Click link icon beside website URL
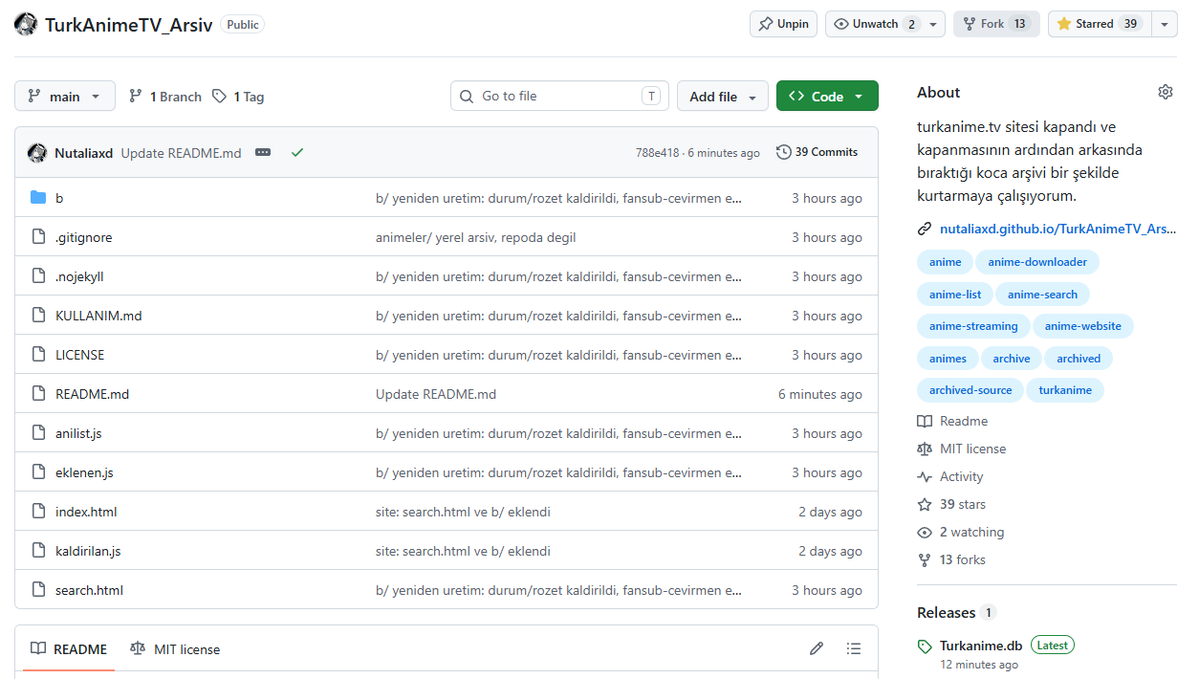 tap(924, 229)
